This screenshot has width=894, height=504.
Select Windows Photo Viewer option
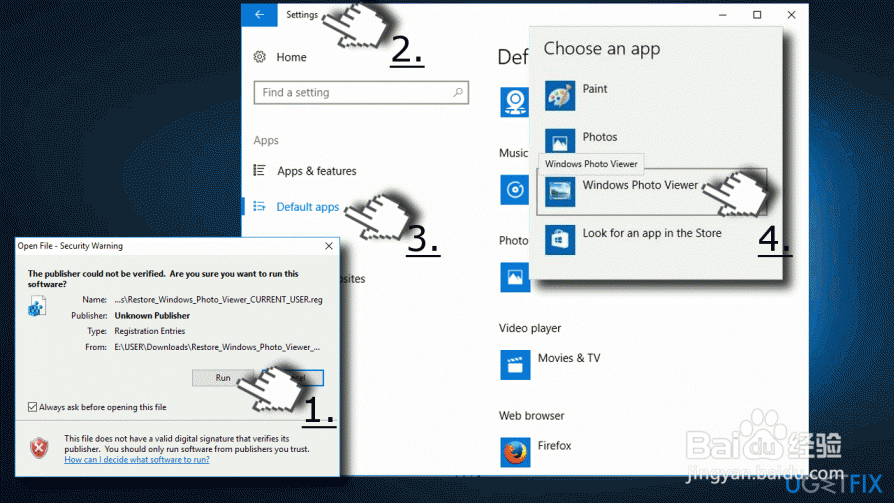pyautogui.click(x=652, y=192)
